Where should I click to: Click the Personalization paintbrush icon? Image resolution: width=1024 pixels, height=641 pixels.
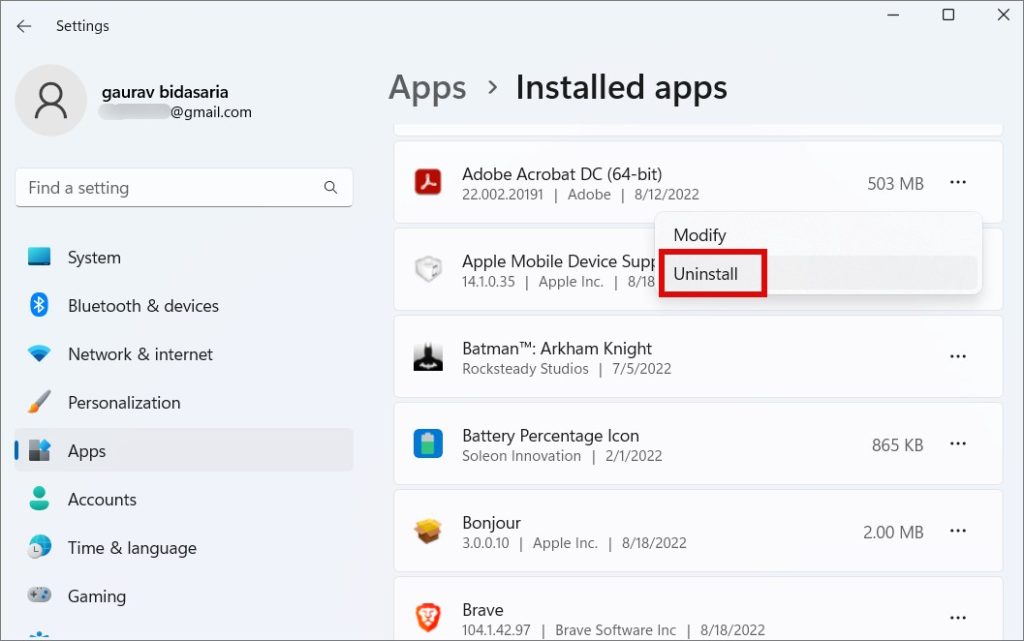click(x=39, y=402)
